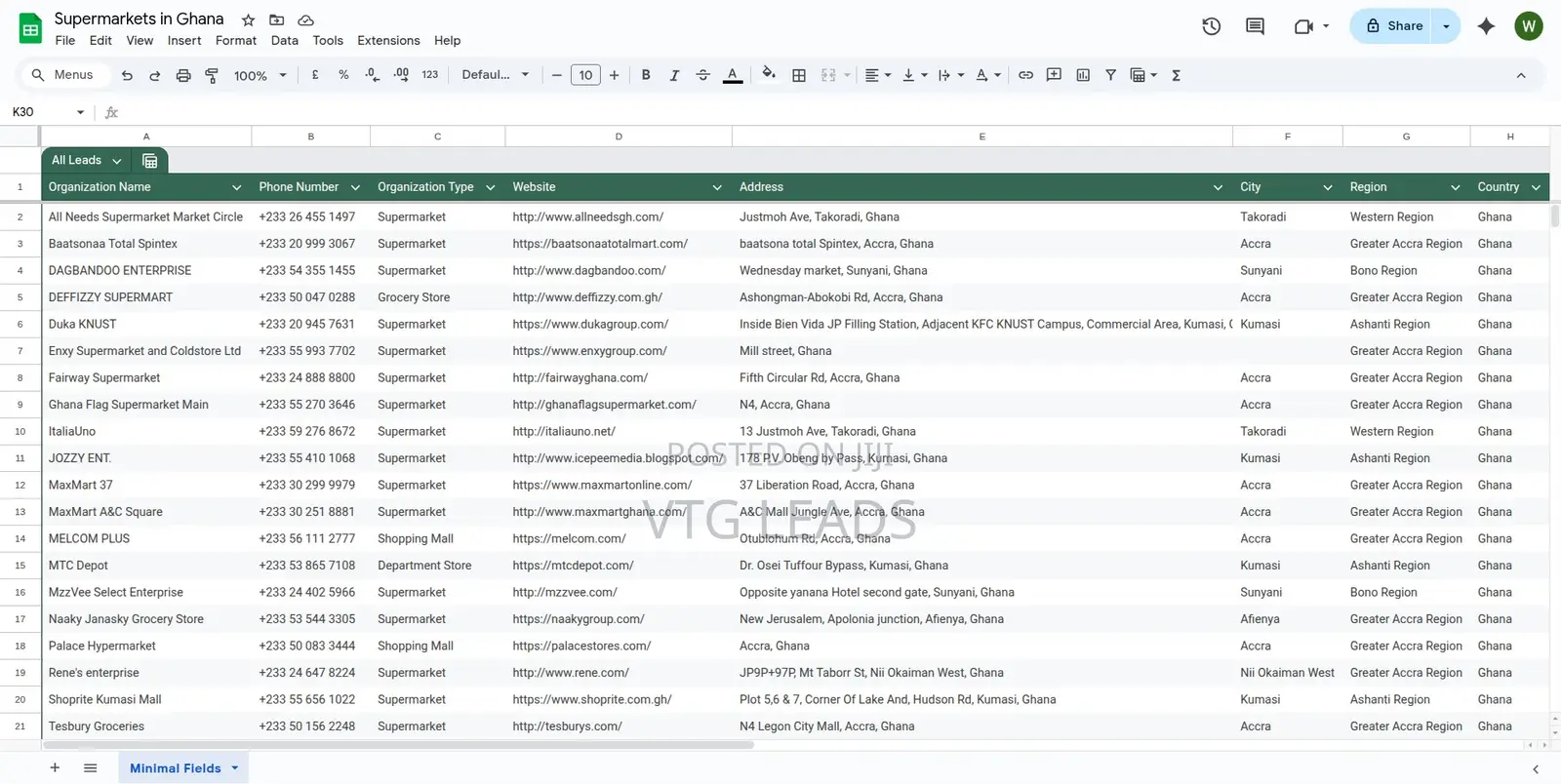
Task: Open the File menu
Action: click(x=65, y=41)
